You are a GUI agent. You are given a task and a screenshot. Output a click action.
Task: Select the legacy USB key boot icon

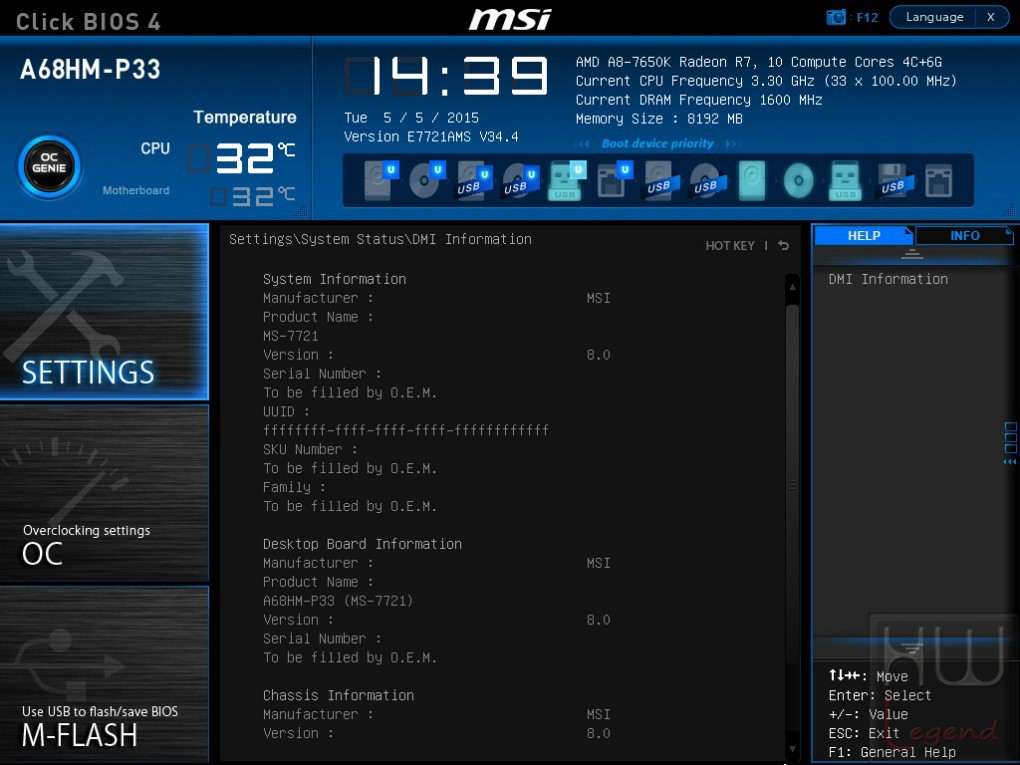(x=845, y=180)
